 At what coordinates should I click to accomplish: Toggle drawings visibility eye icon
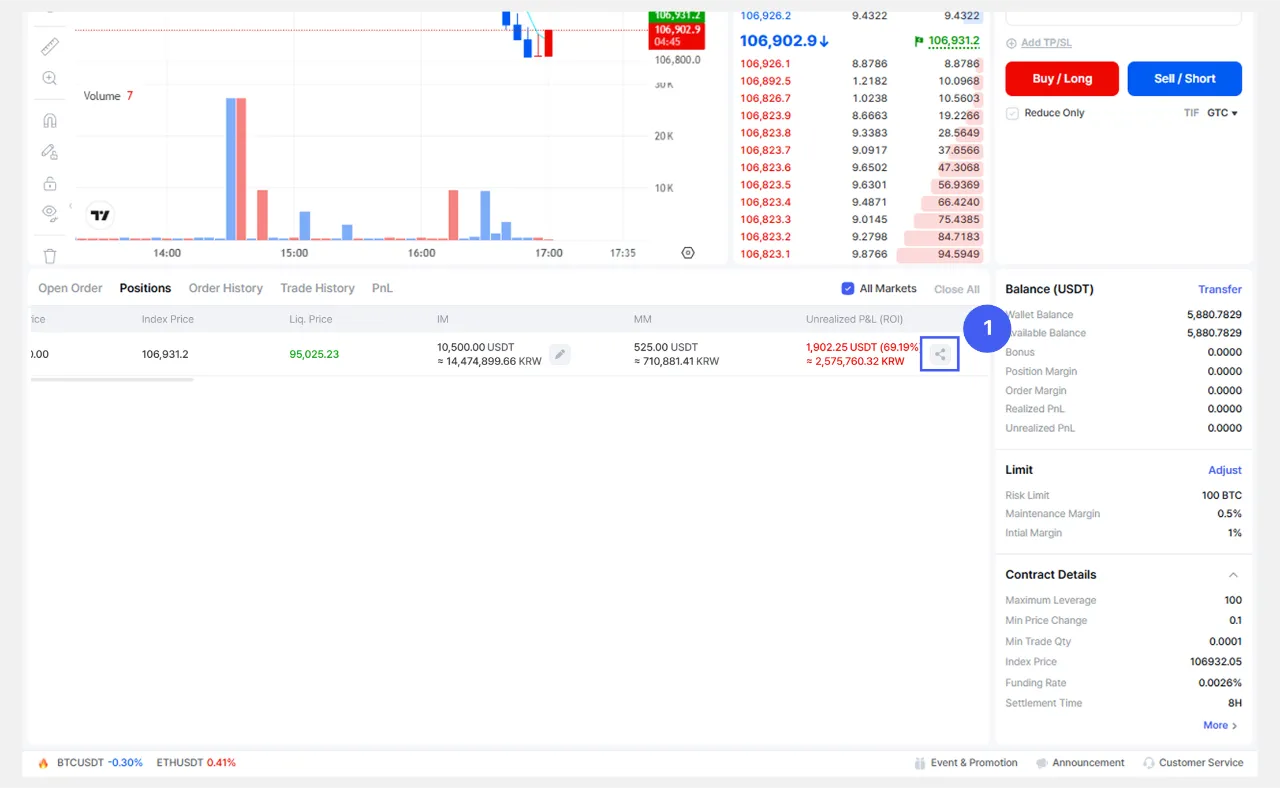tap(50, 212)
